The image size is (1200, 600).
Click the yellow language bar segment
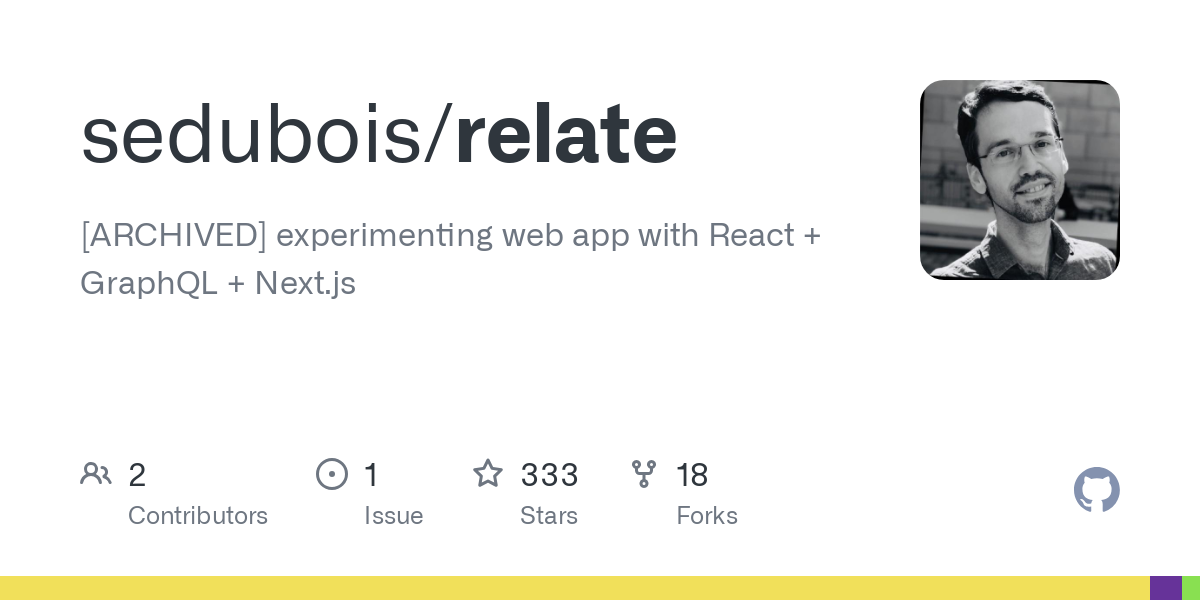pyautogui.click(x=574, y=588)
